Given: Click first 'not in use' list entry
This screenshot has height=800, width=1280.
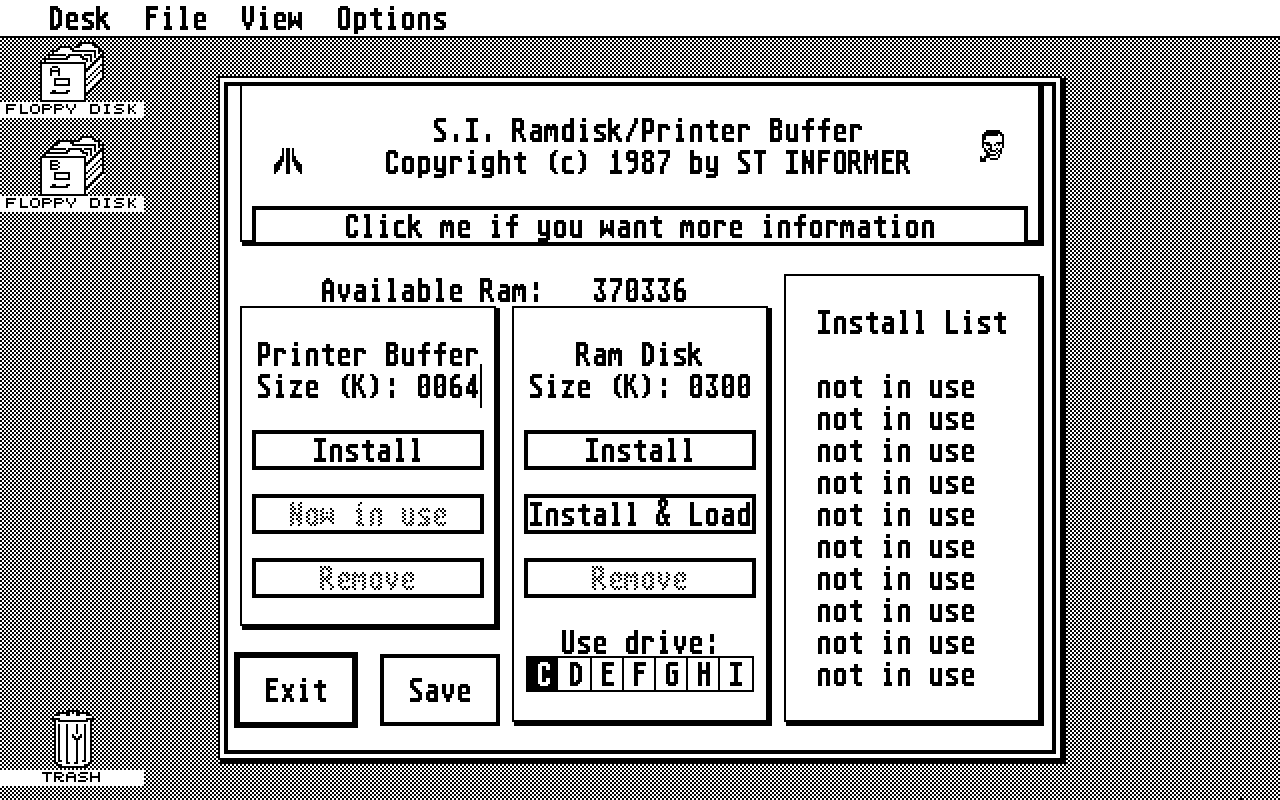Looking at the screenshot, I should pyautogui.click(x=896, y=387).
